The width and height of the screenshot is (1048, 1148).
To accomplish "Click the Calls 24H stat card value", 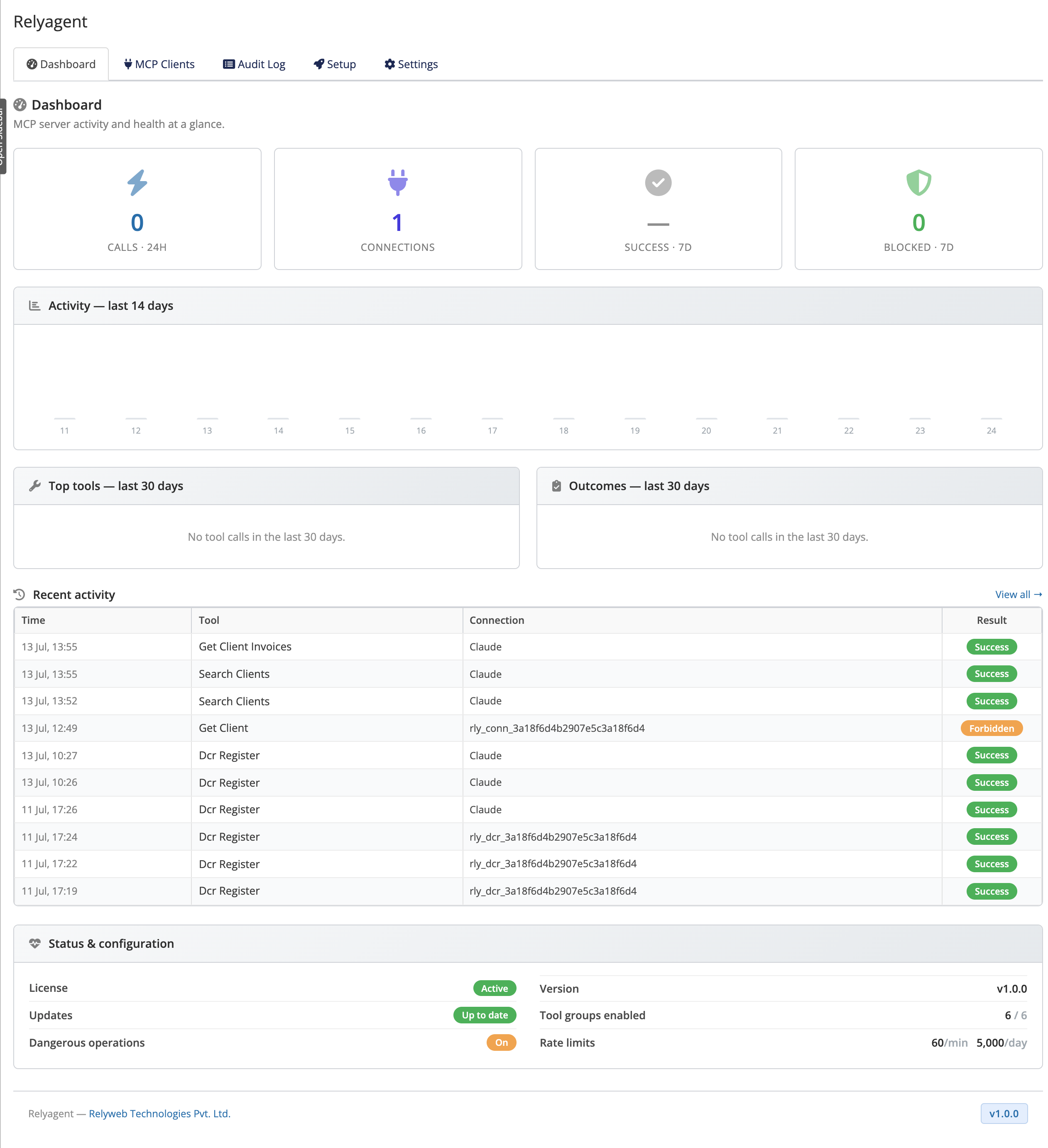I will pyautogui.click(x=137, y=223).
